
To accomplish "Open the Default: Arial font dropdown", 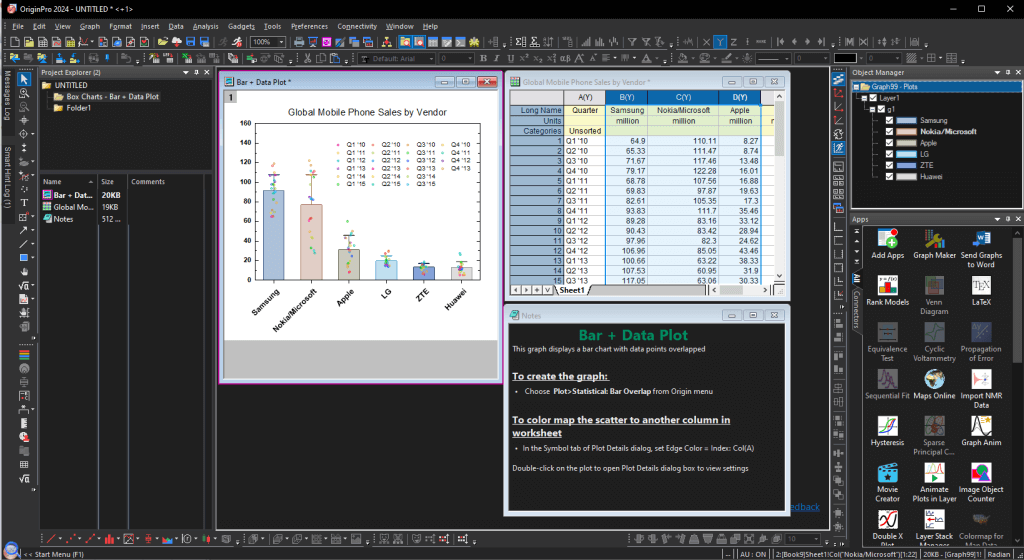I will coord(431,58).
